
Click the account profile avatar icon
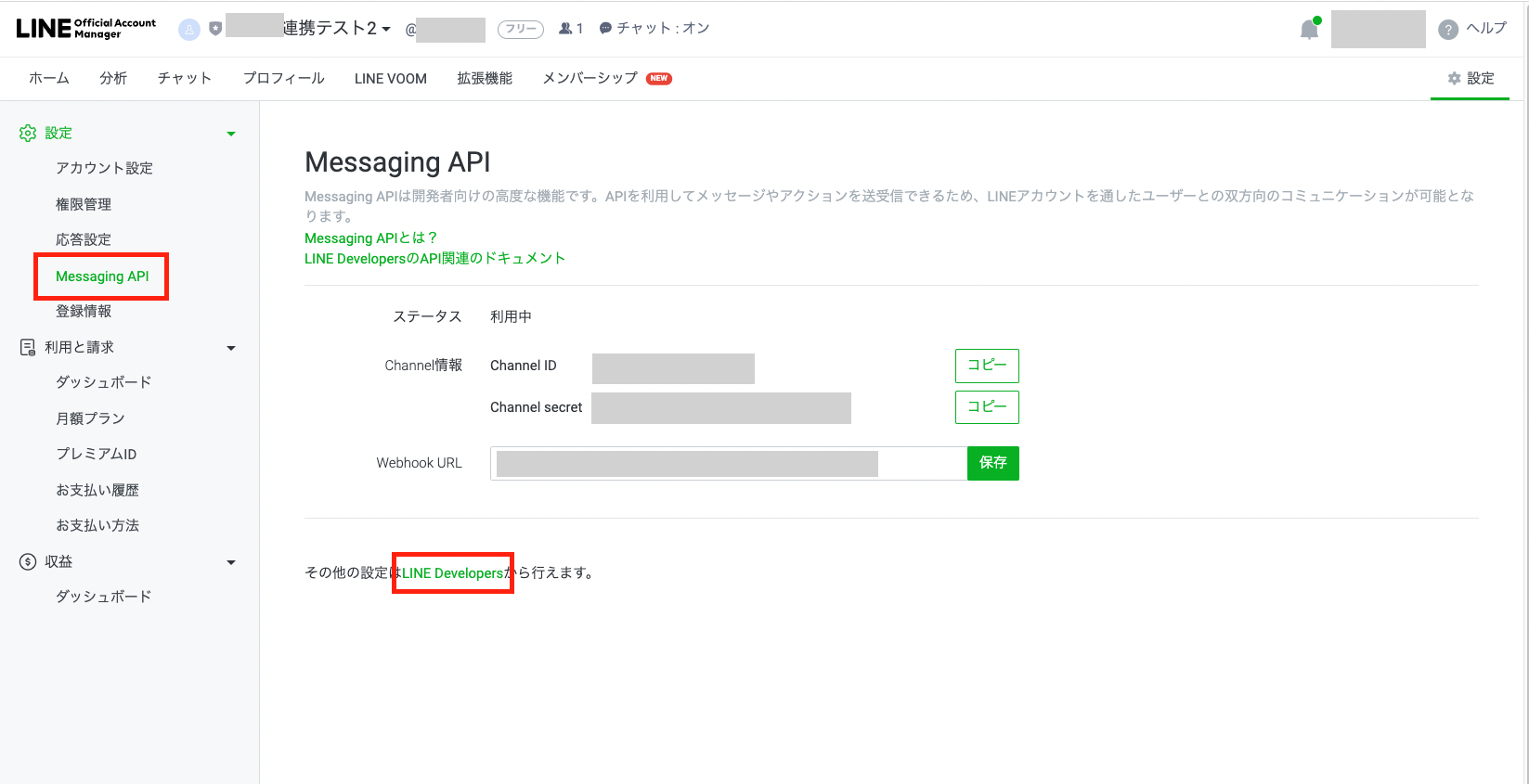point(189,30)
